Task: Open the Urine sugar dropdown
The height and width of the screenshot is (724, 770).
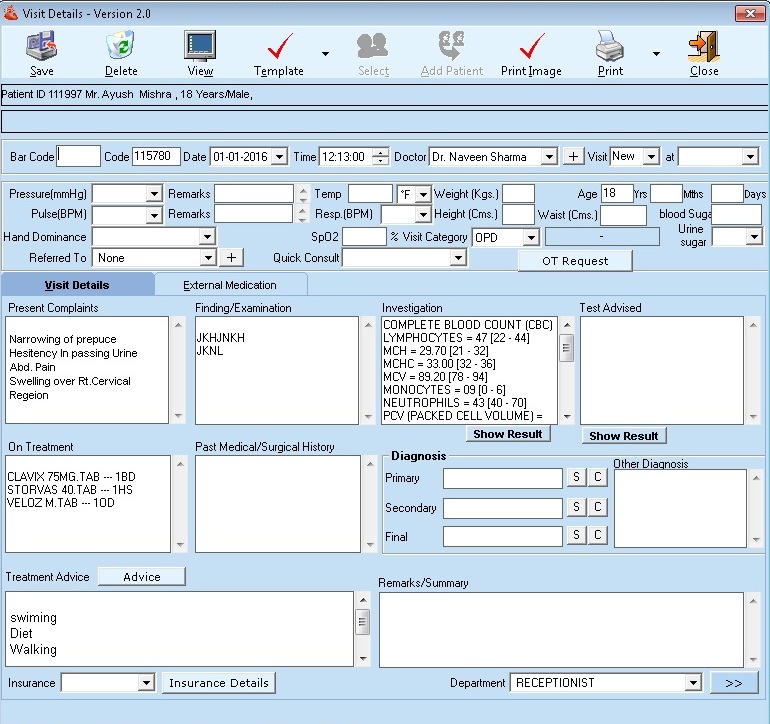Action: click(x=754, y=237)
